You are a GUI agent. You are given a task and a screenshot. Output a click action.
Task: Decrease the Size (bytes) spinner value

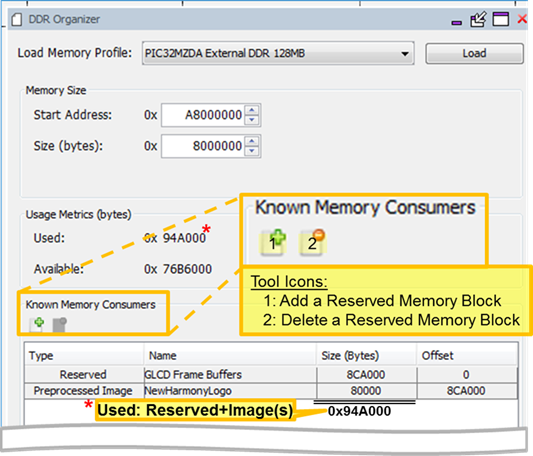point(252,151)
